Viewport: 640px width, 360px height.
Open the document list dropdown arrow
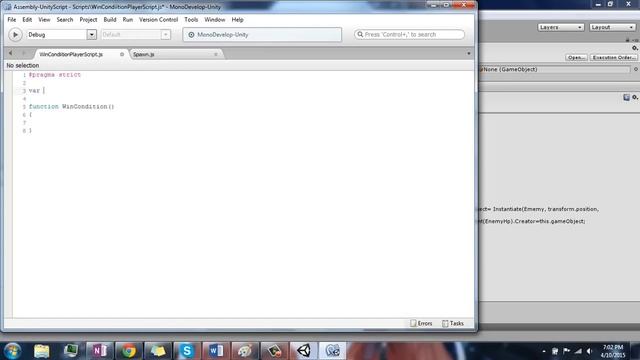(469, 53)
